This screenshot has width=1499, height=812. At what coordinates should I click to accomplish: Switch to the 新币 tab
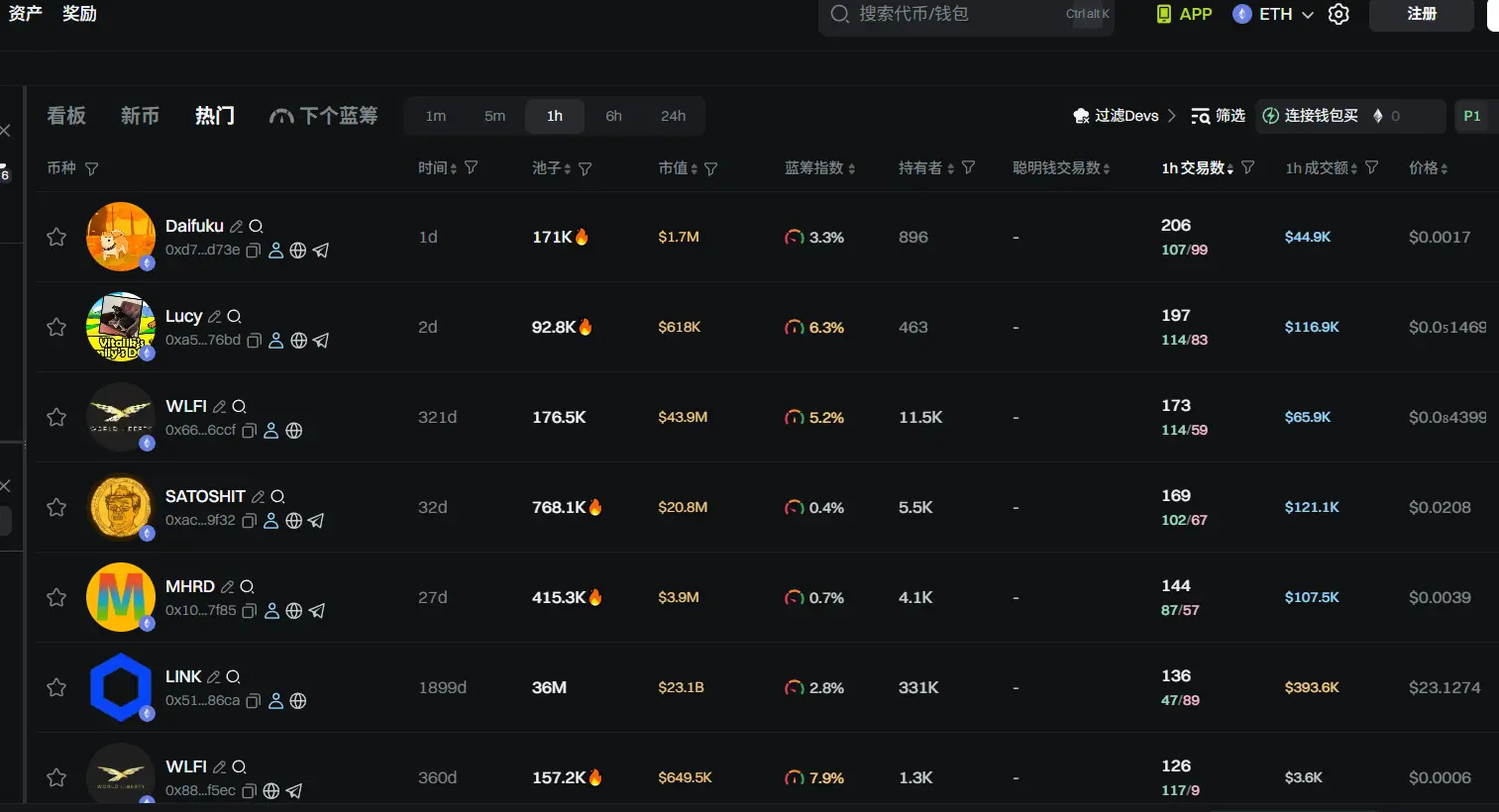tap(140, 116)
